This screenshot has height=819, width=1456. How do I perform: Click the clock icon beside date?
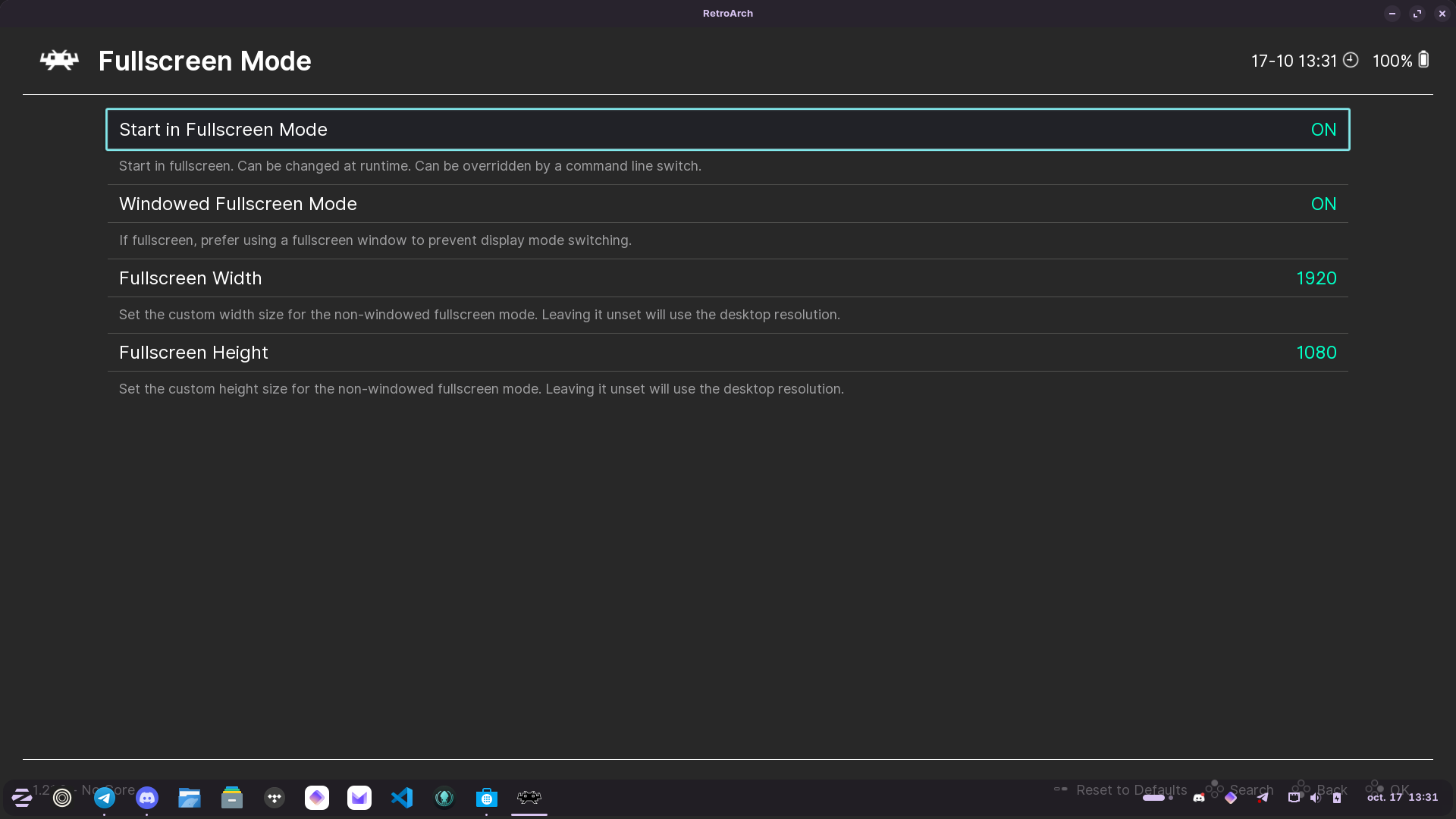pyautogui.click(x=1351, y=61)
